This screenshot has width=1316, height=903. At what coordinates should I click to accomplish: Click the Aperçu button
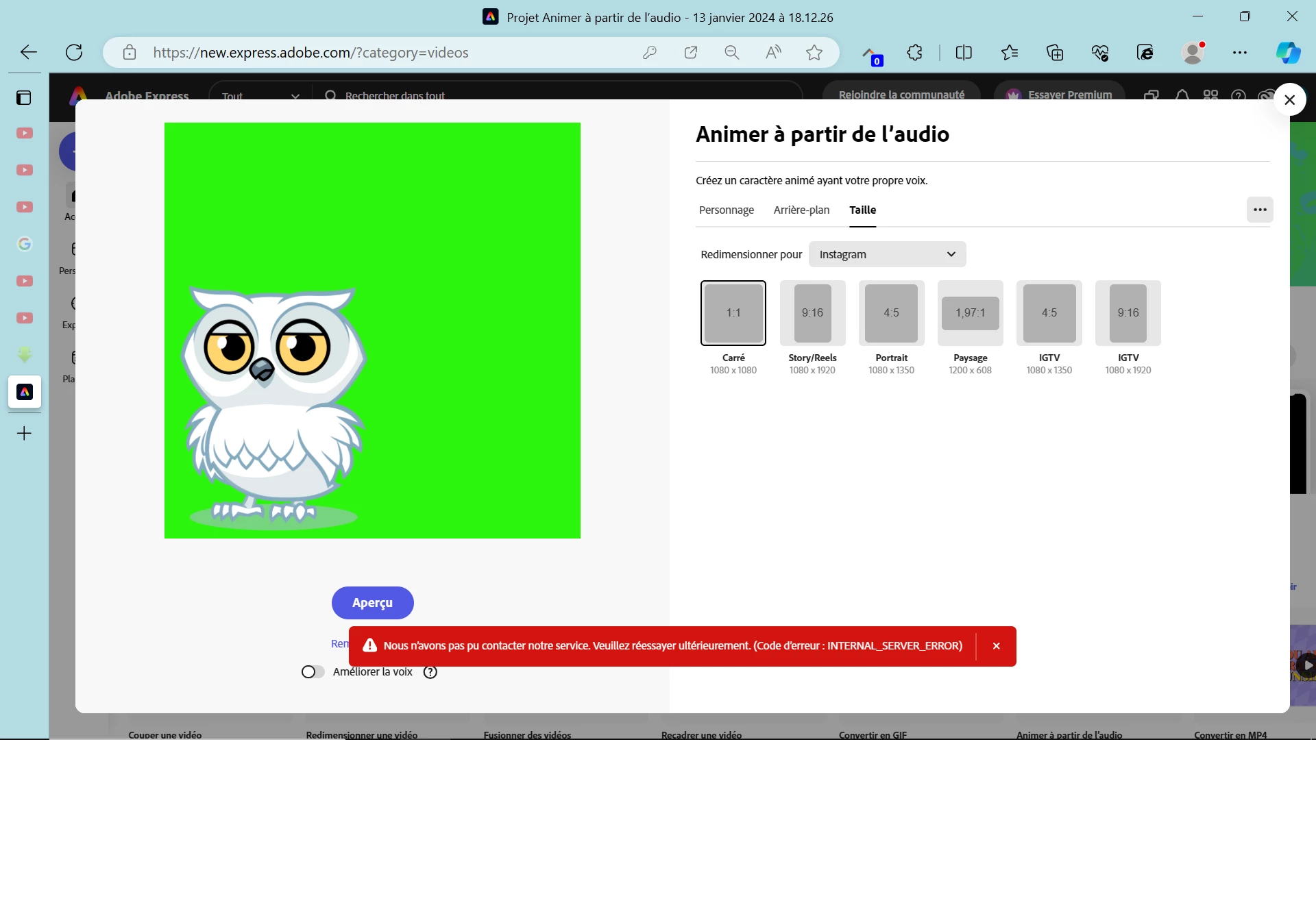[372, 603]
